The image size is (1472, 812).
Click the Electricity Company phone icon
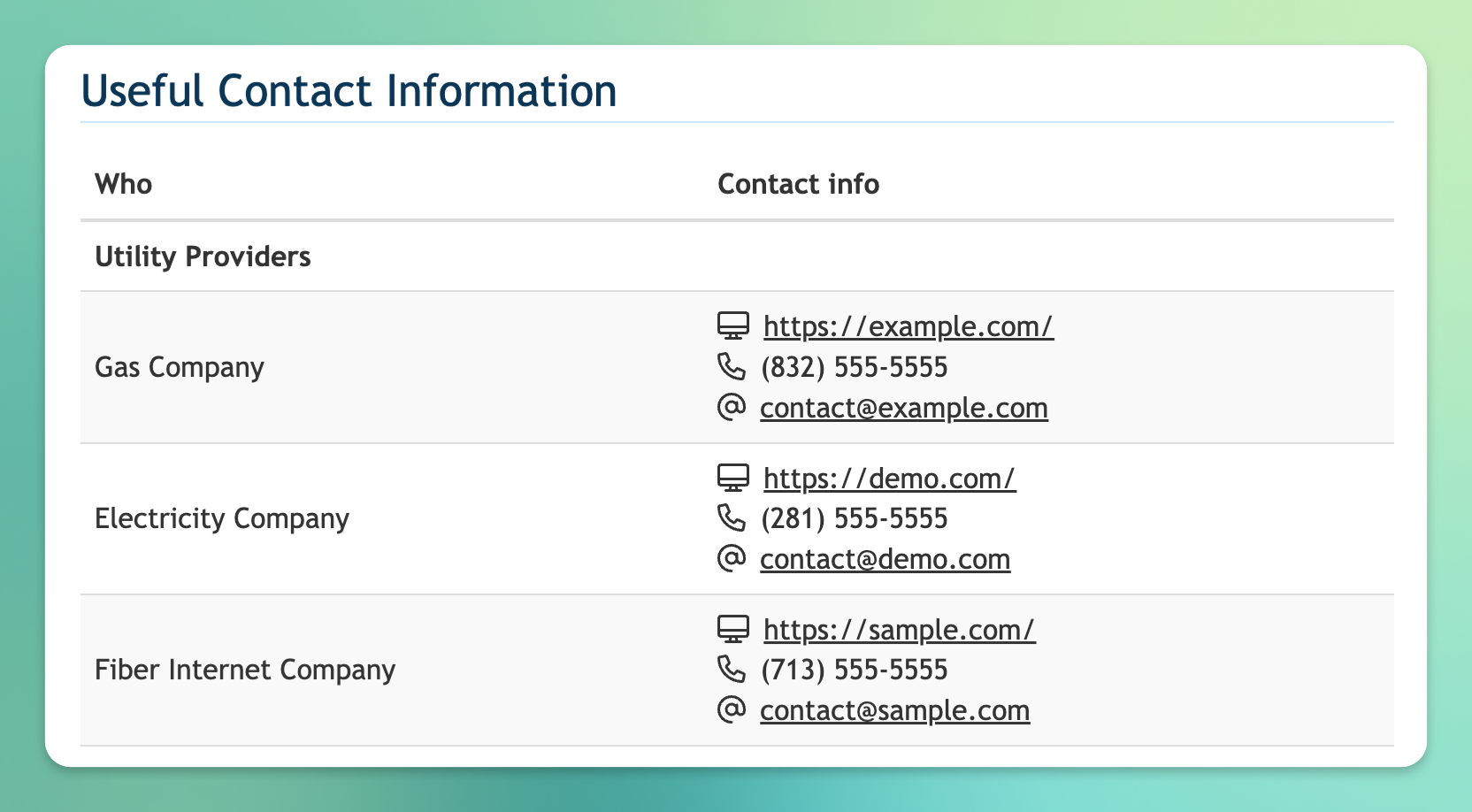tap(731, 517)
